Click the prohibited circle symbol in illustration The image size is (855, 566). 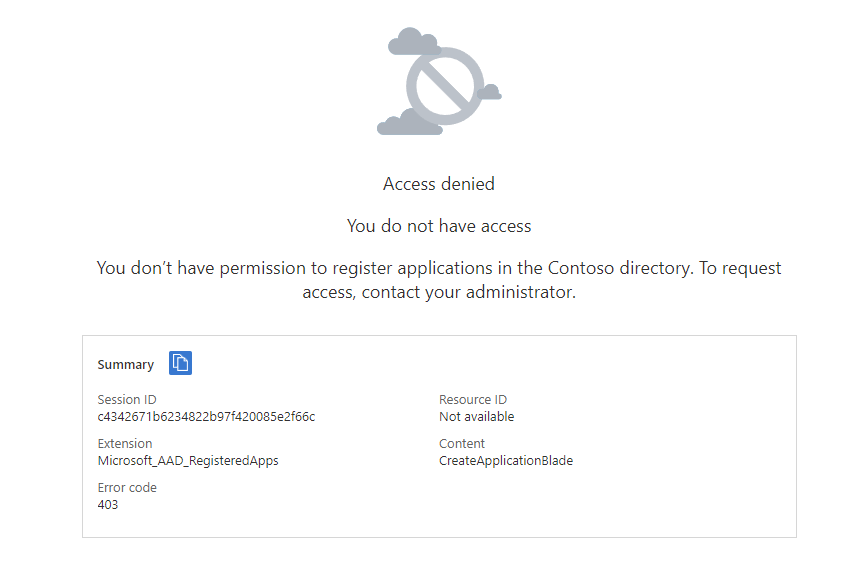[445, 86]
